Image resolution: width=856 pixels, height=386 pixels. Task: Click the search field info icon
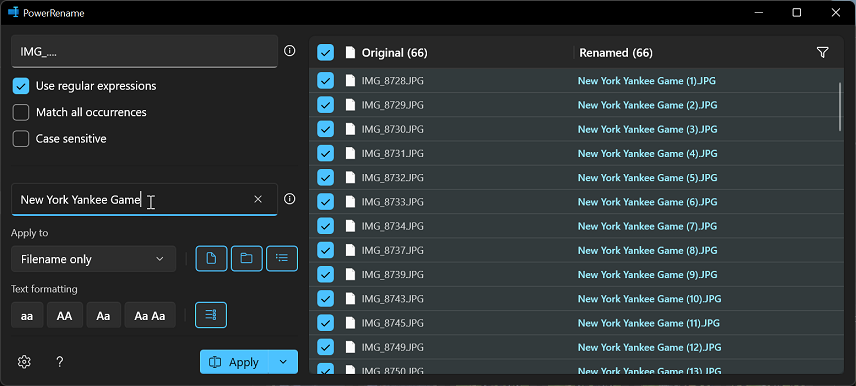[290, 51]
